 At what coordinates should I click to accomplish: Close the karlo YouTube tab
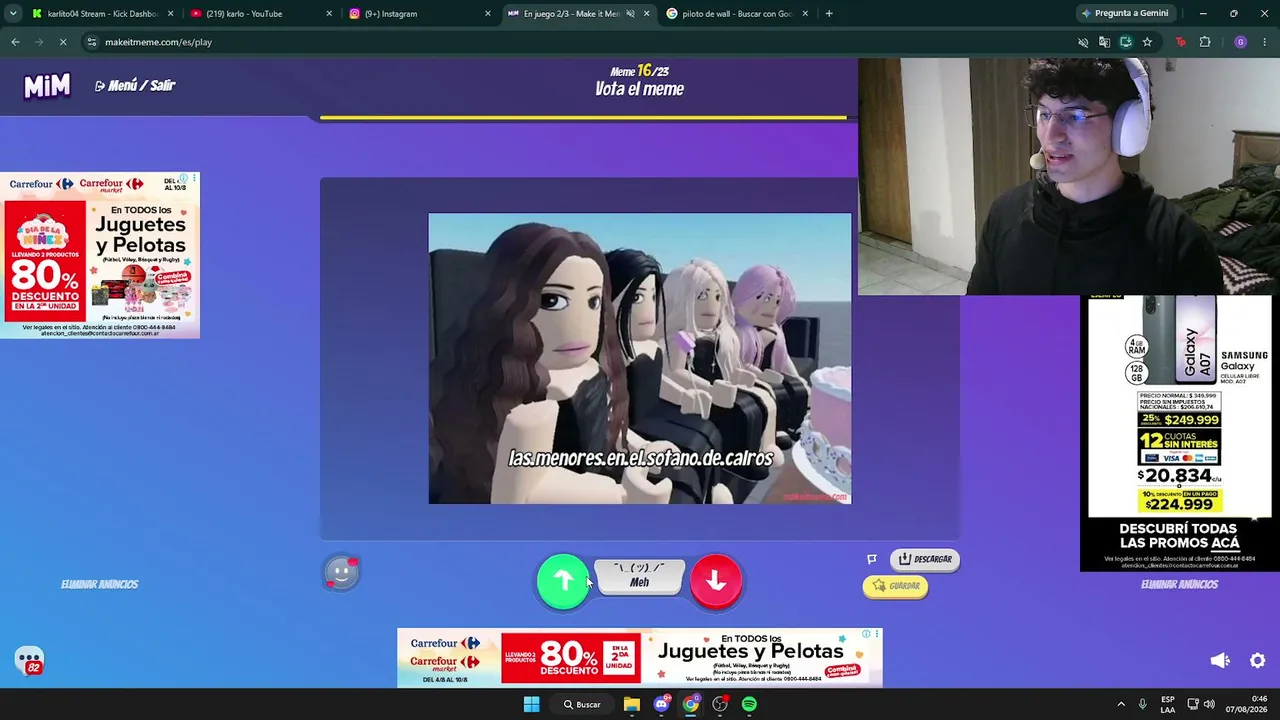coord(329,14)
